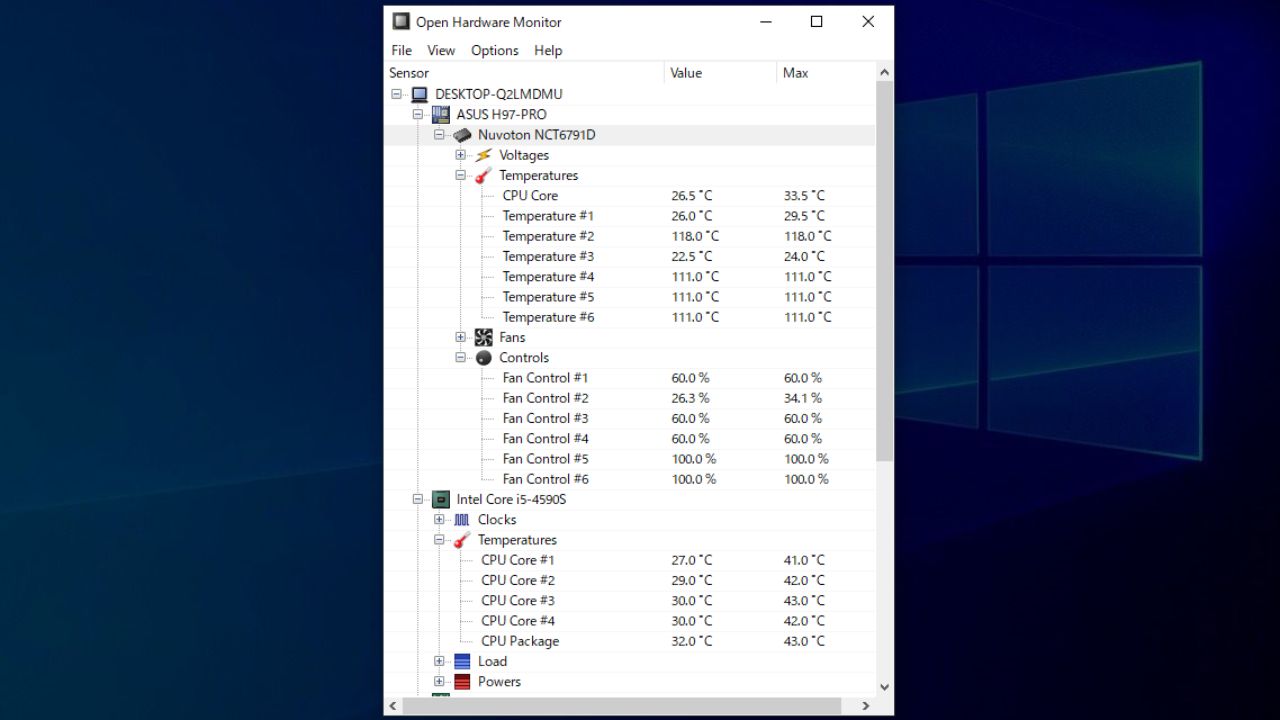Screen dimensions: 1280x720
Task: Click the 26.3 % value of Fan Control #2
Action: coord(690,398)
